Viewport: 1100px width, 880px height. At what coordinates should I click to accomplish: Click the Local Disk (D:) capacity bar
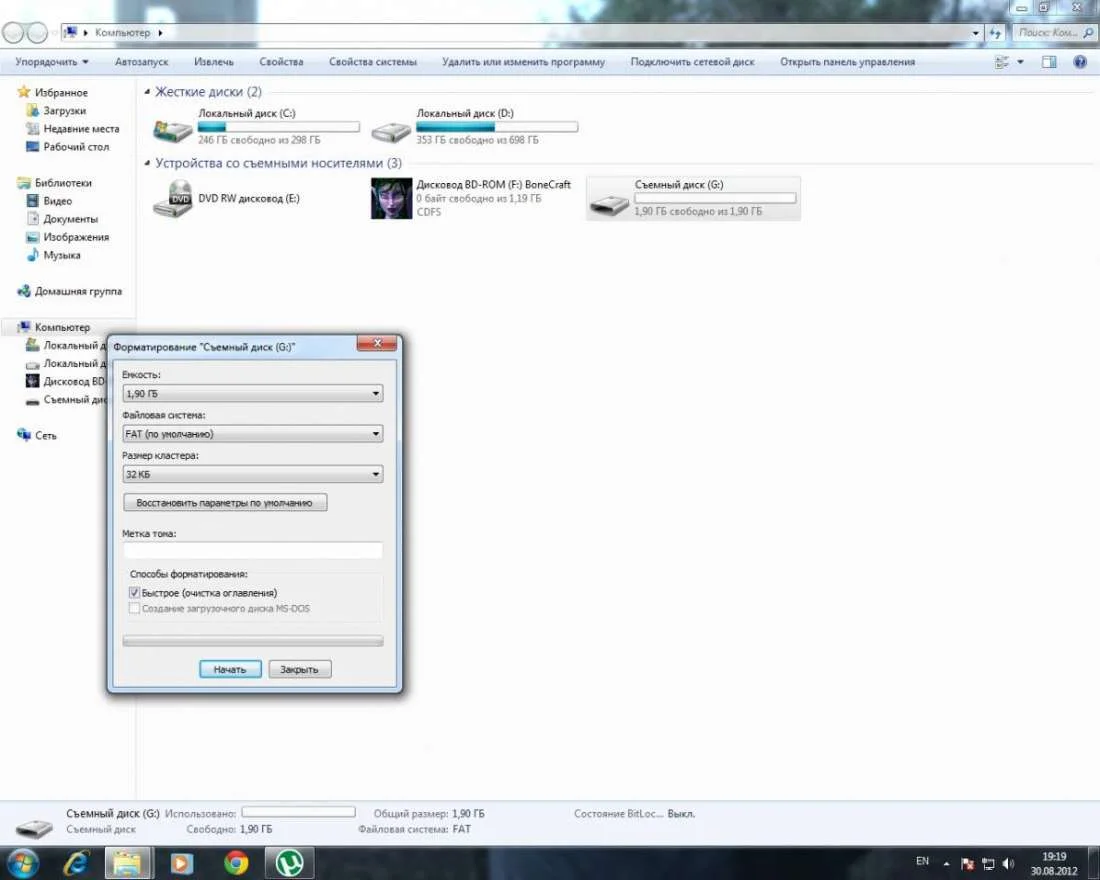coord(497,127)
